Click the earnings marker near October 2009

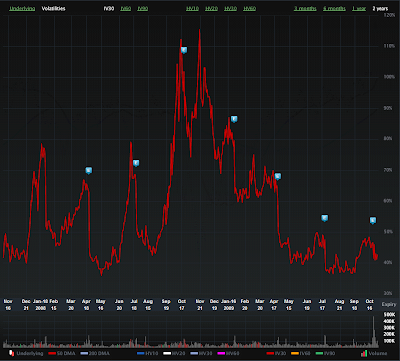[373, 220]
